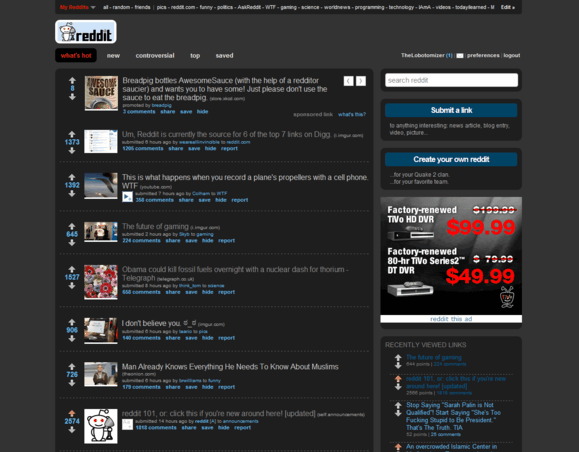The width and height of the screenshot is (579, 452).
Task: Switch to the what's hot tab
Action: click(x=76, y=55)
